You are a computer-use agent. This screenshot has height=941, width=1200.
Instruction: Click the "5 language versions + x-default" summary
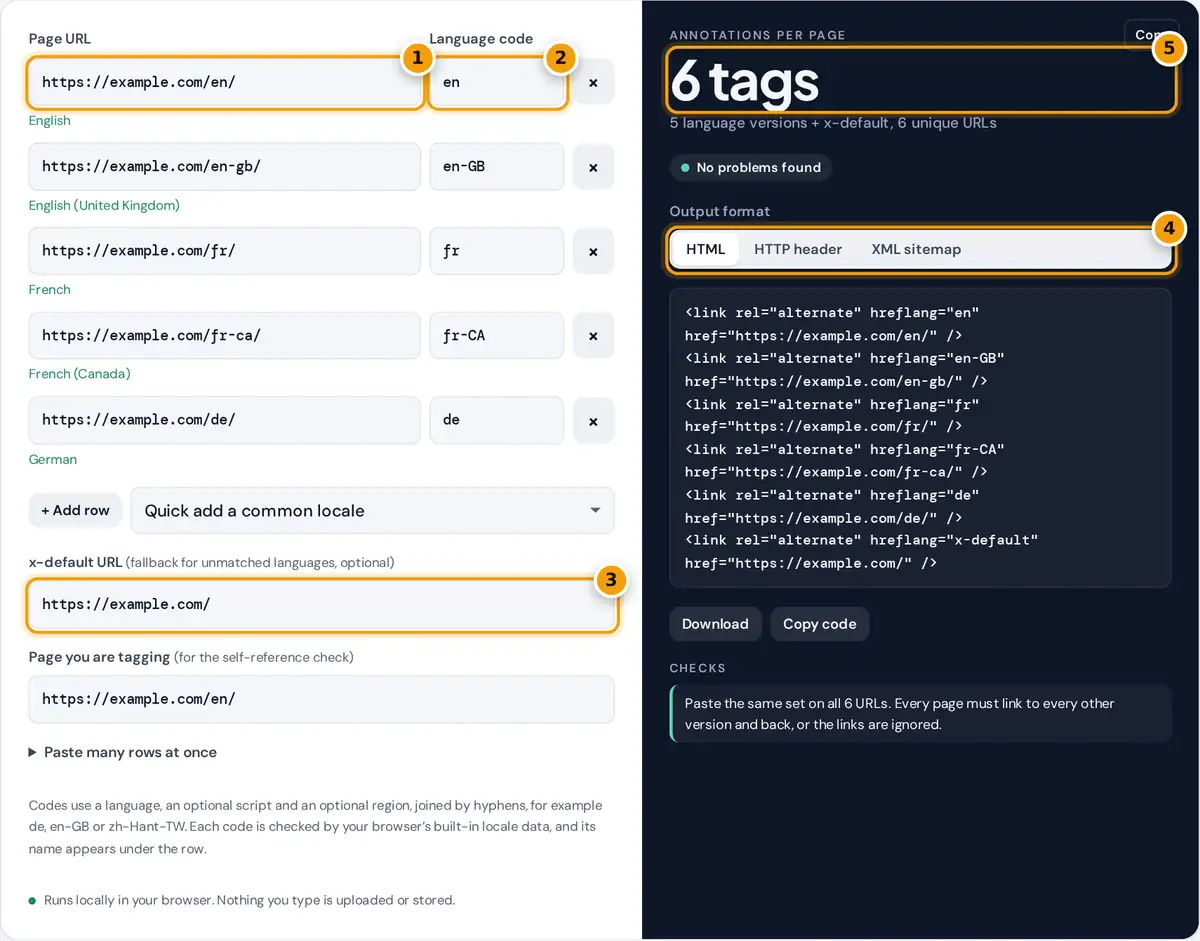click(x=833, y=123)
